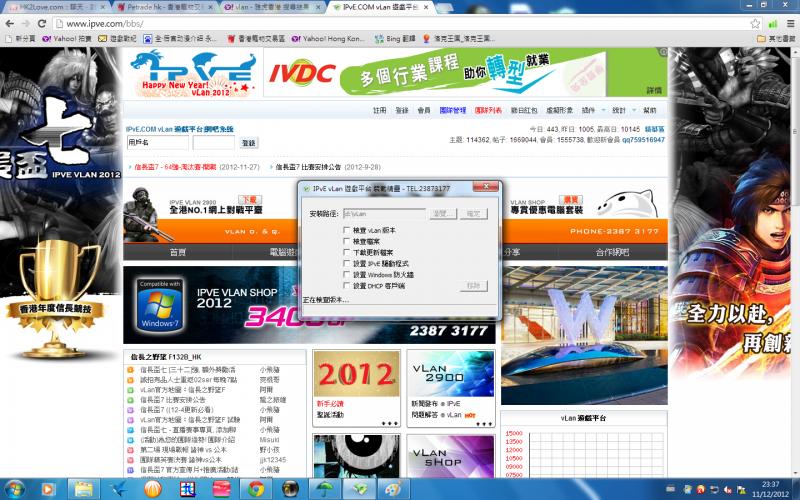800x500 pixels.
Task: Open the orange sphere taskbar icon
Action: 153,489
